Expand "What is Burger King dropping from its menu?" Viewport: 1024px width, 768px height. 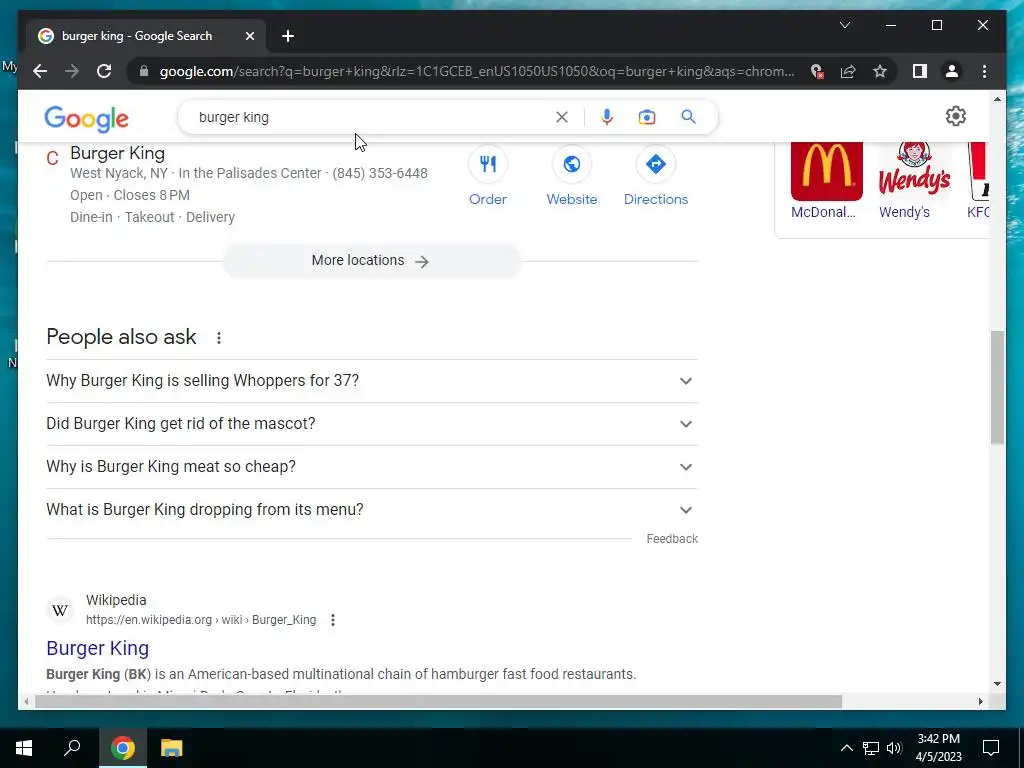[x=372, y=510]
